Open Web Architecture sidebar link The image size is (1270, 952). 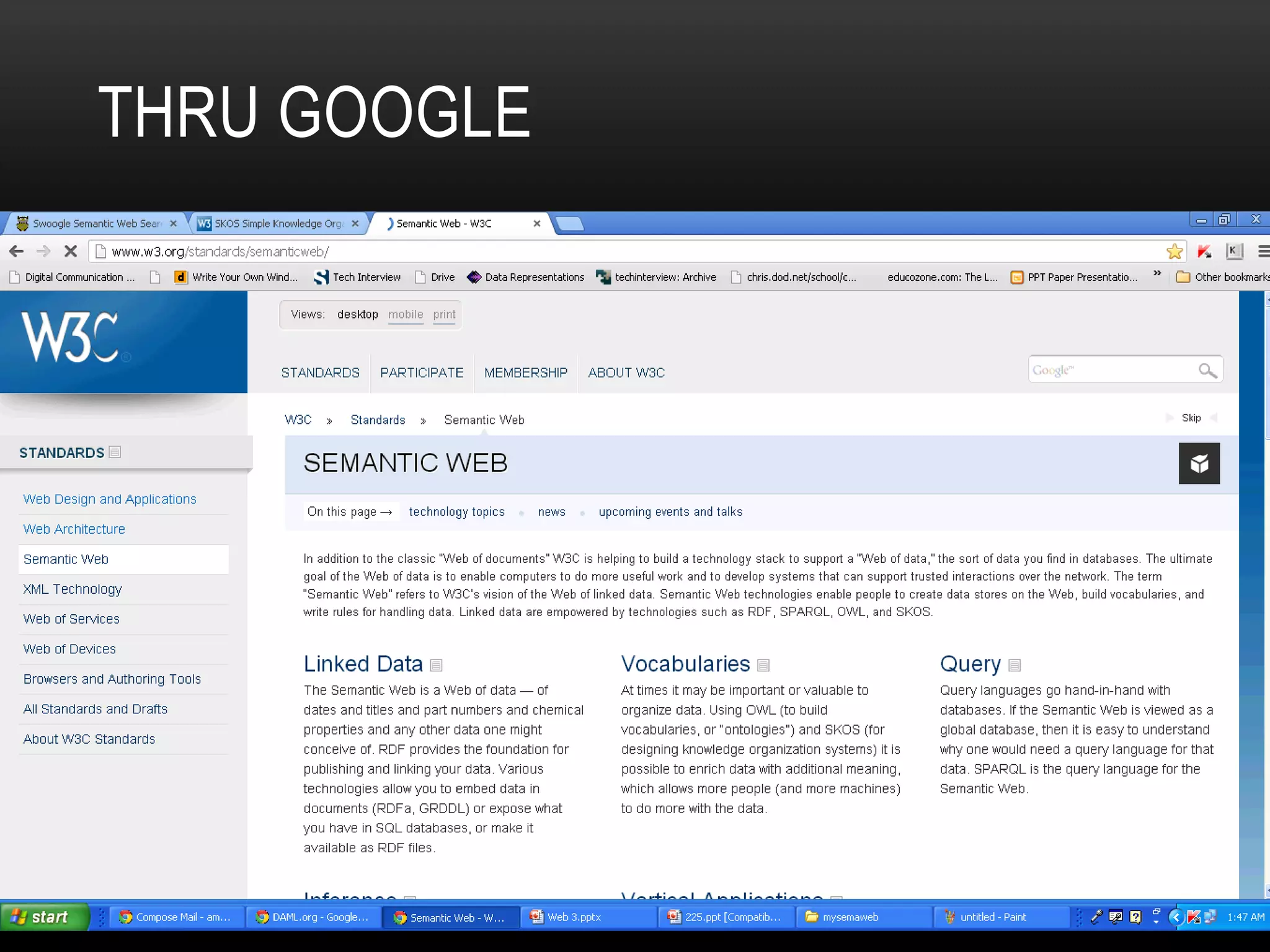(x=74, y=529)
